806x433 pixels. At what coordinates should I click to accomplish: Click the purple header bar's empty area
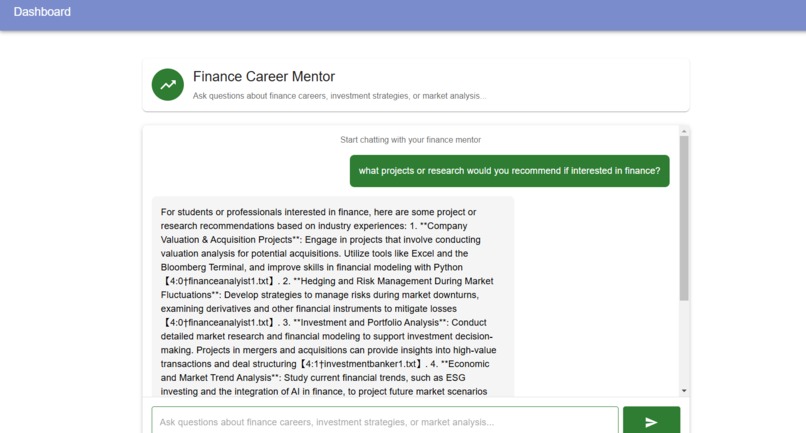click(x=437, y=14)
